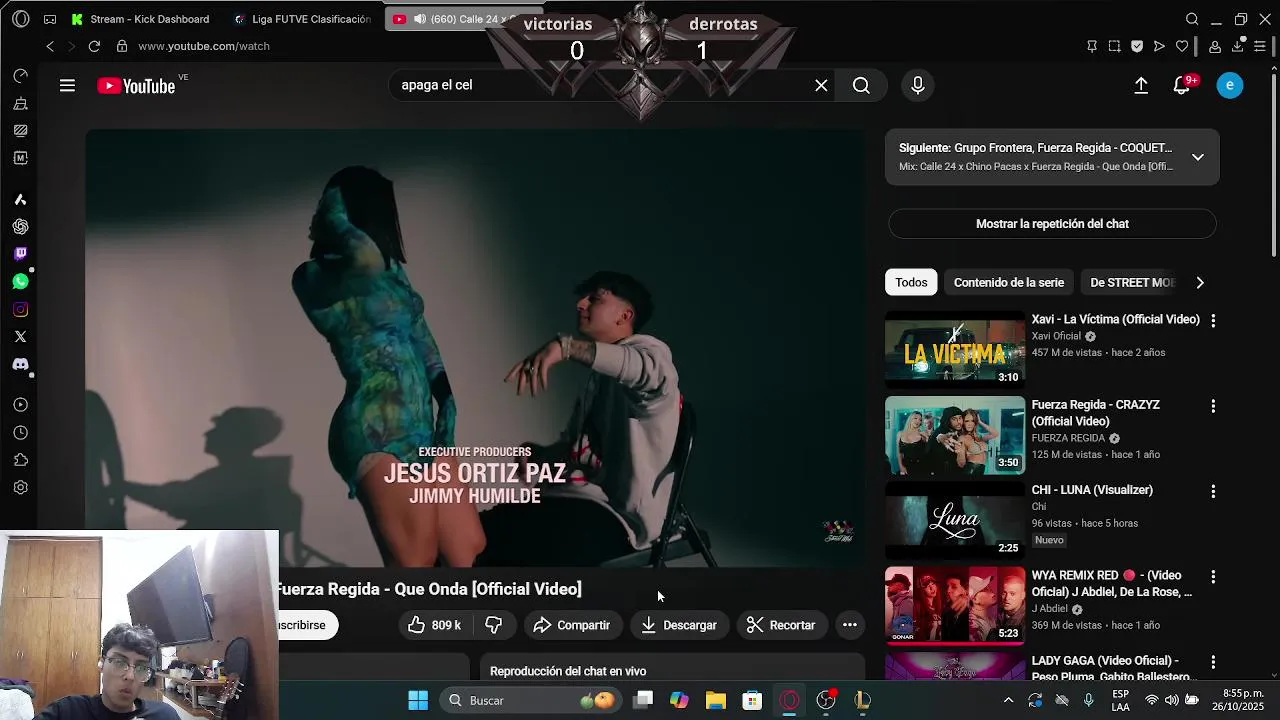This screenshot has height=720, width=1280.
Task: Open YouTube notifications bell
Action: click(x=1182, y=86)
